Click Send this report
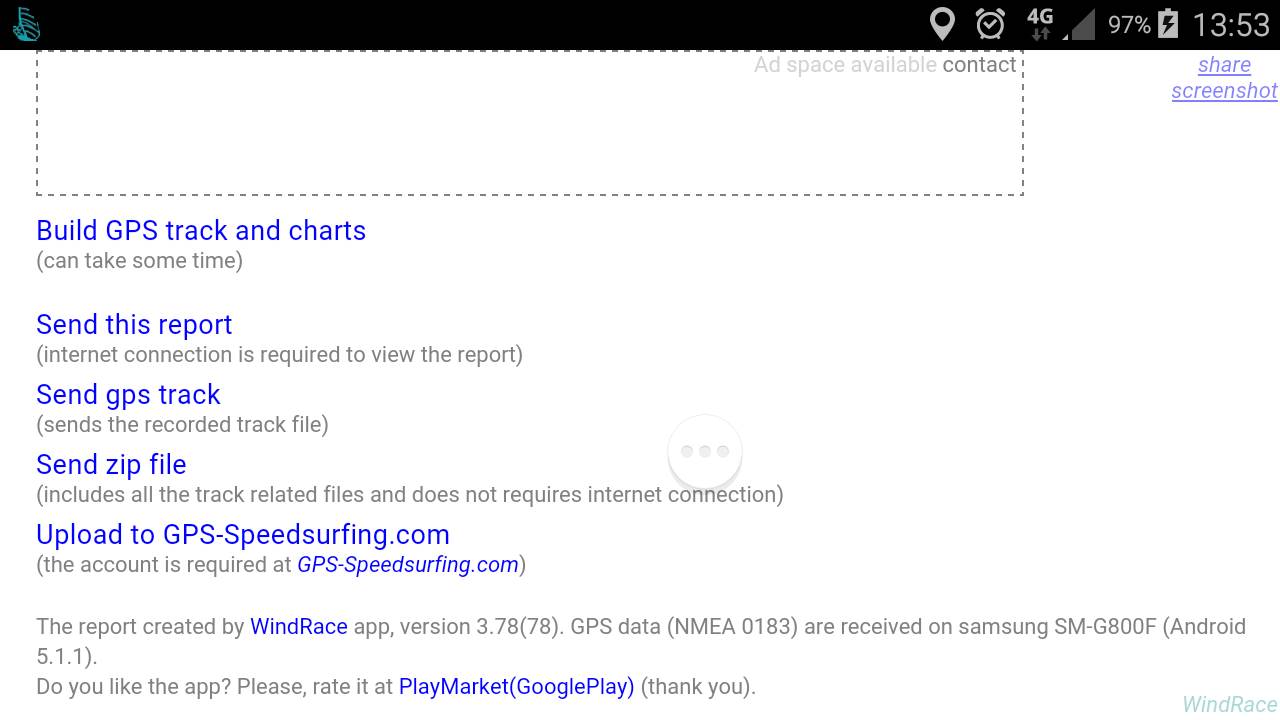This screenshot has height=720, width=1280. pyautogui.click(x=134, y=325)
